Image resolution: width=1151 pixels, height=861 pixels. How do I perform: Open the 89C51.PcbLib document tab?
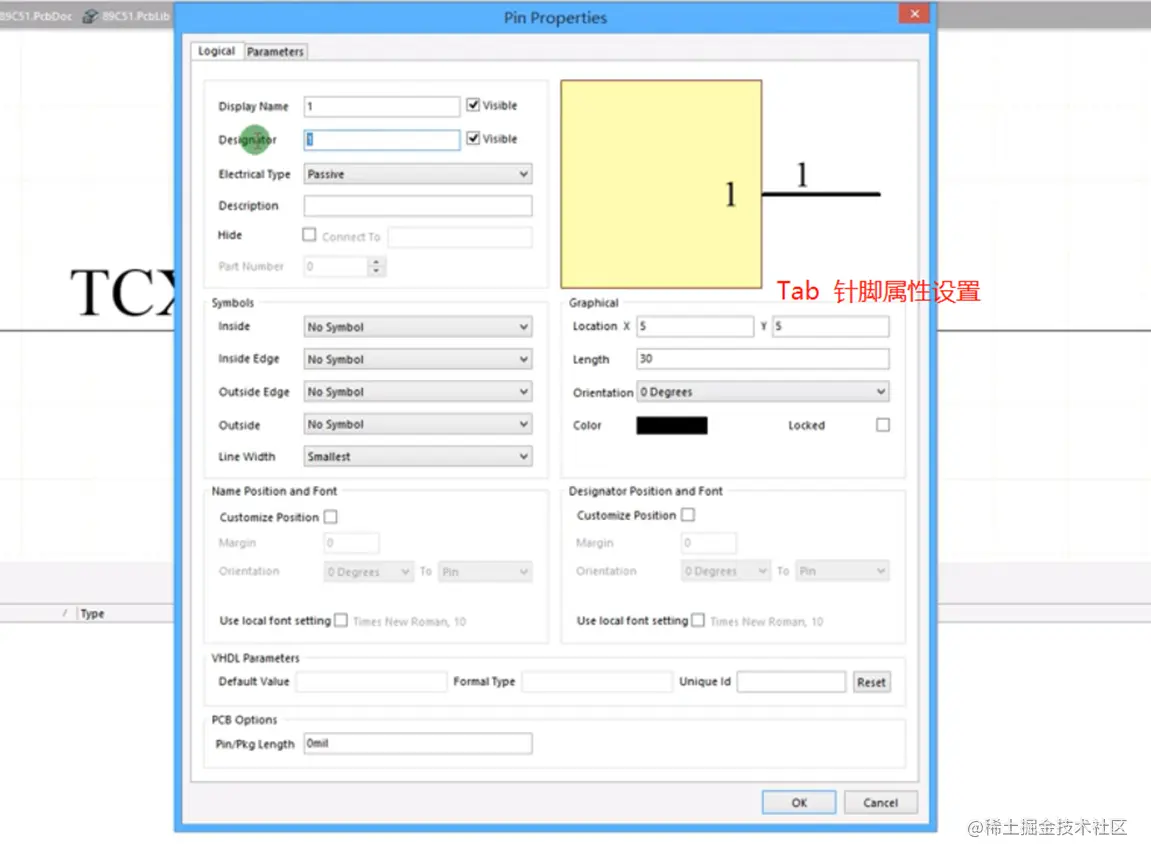[x=127, y=15]
